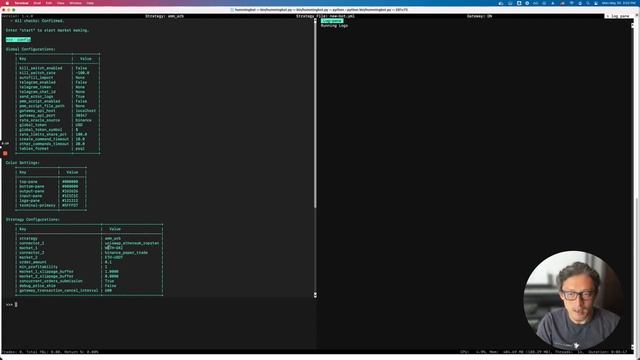Click the Strategy Configurations heading
Screen dimensions: 640x360
(x=33, y=220)
